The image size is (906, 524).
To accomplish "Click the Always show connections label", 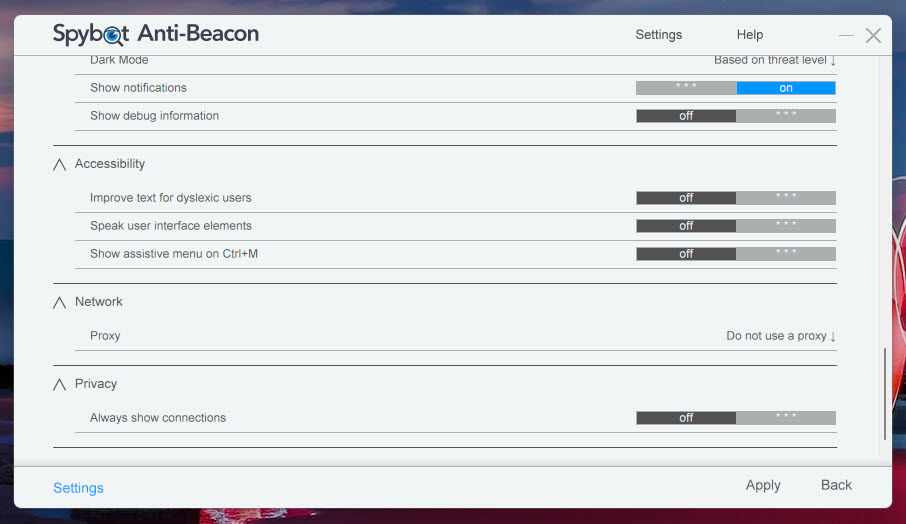I will click(x=158, y=418).
